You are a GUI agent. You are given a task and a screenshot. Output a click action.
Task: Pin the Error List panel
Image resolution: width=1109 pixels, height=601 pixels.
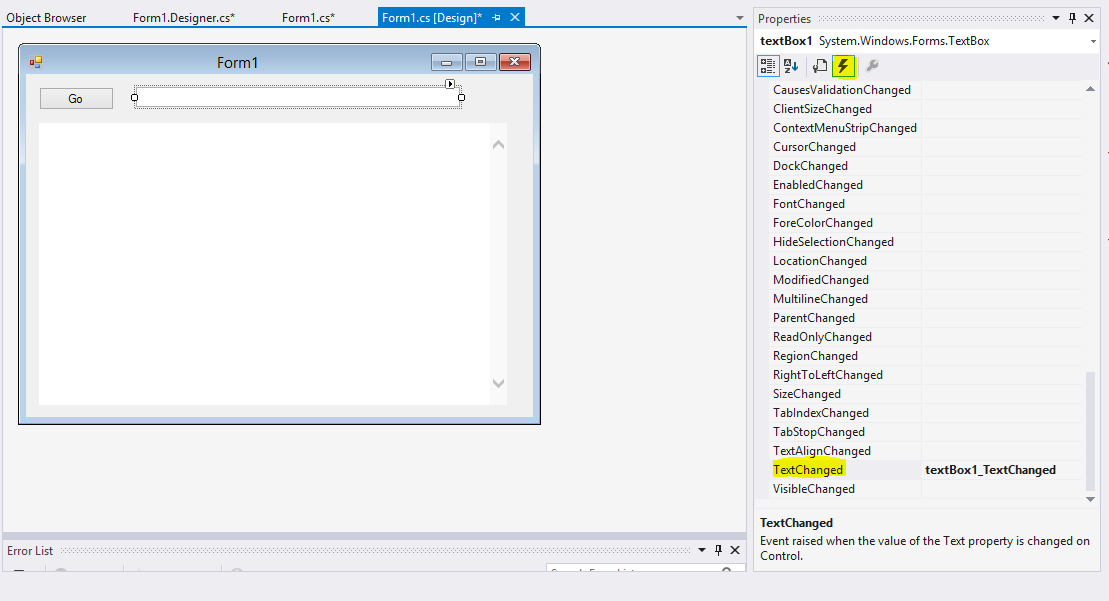click(x=718, y=549)
